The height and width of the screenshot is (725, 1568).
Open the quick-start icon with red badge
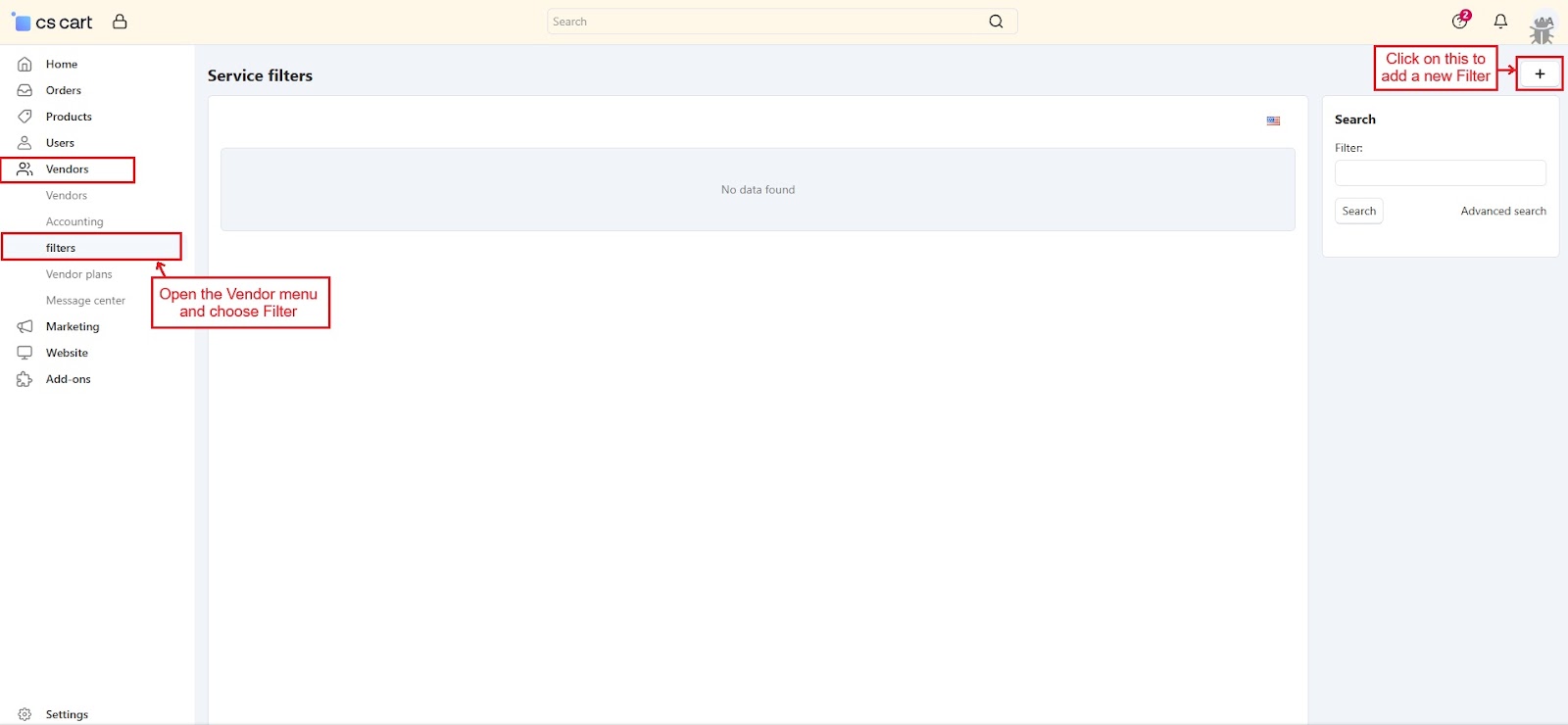(x=1460, y=22)
